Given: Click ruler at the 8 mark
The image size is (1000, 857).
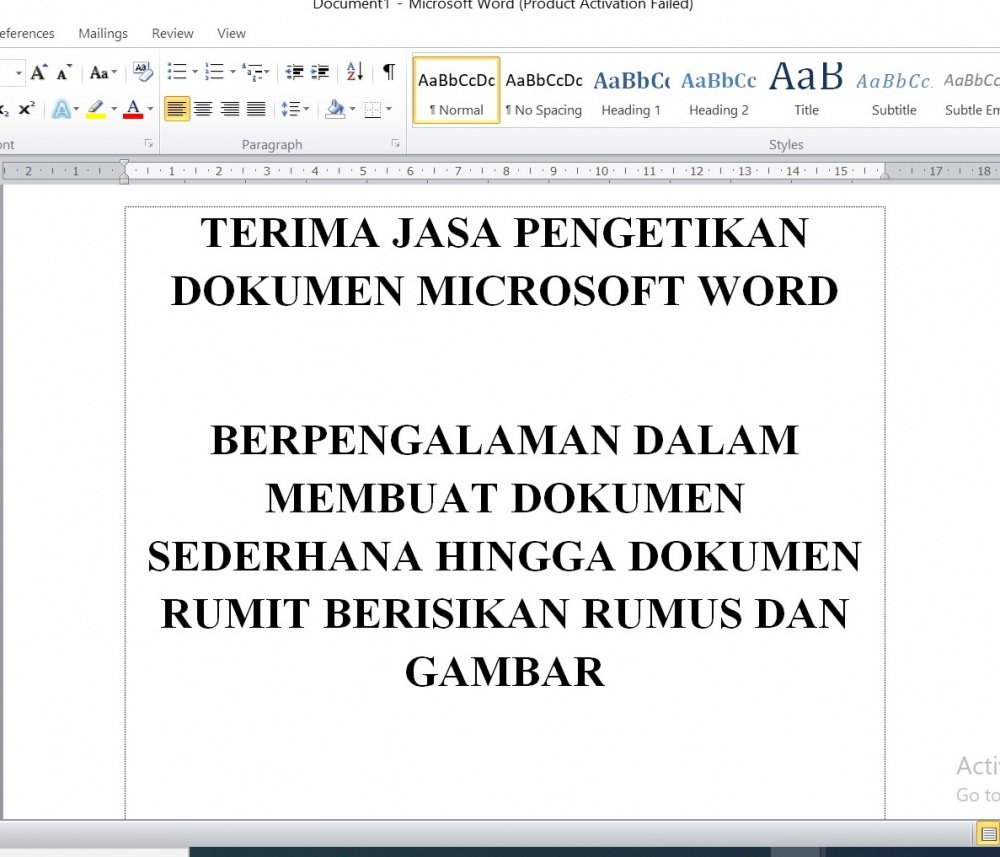Looking at the screenshot, I should (506, 171).
